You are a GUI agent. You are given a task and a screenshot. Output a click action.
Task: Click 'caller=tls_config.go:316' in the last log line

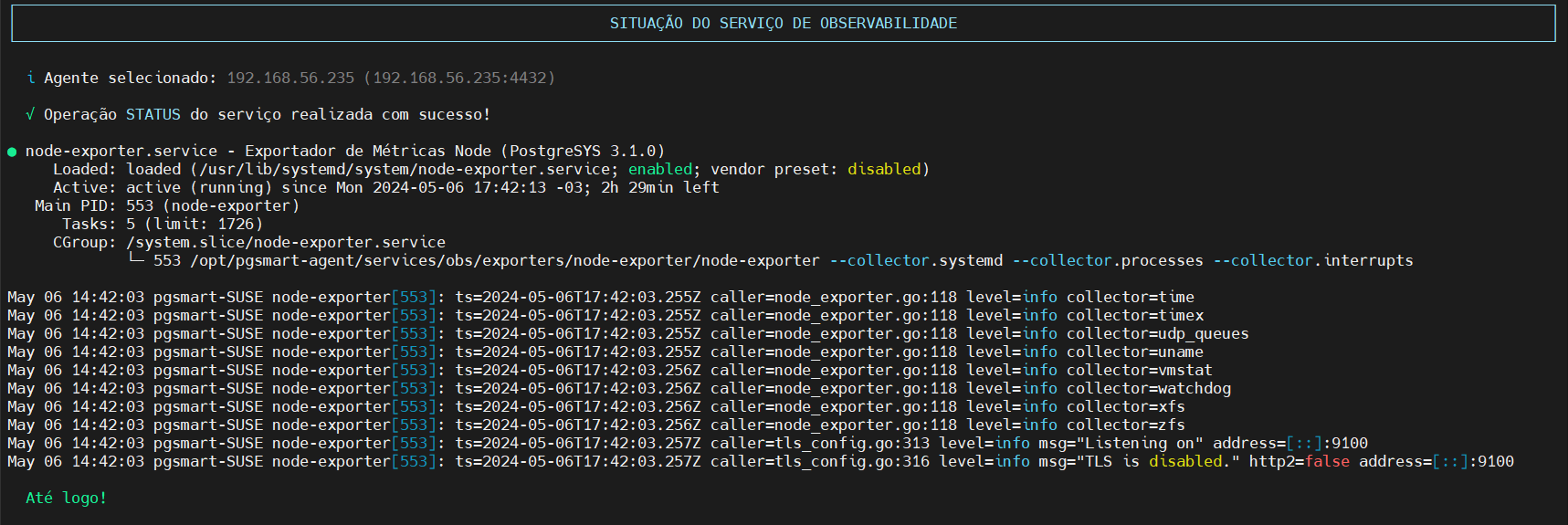[820, 461]
